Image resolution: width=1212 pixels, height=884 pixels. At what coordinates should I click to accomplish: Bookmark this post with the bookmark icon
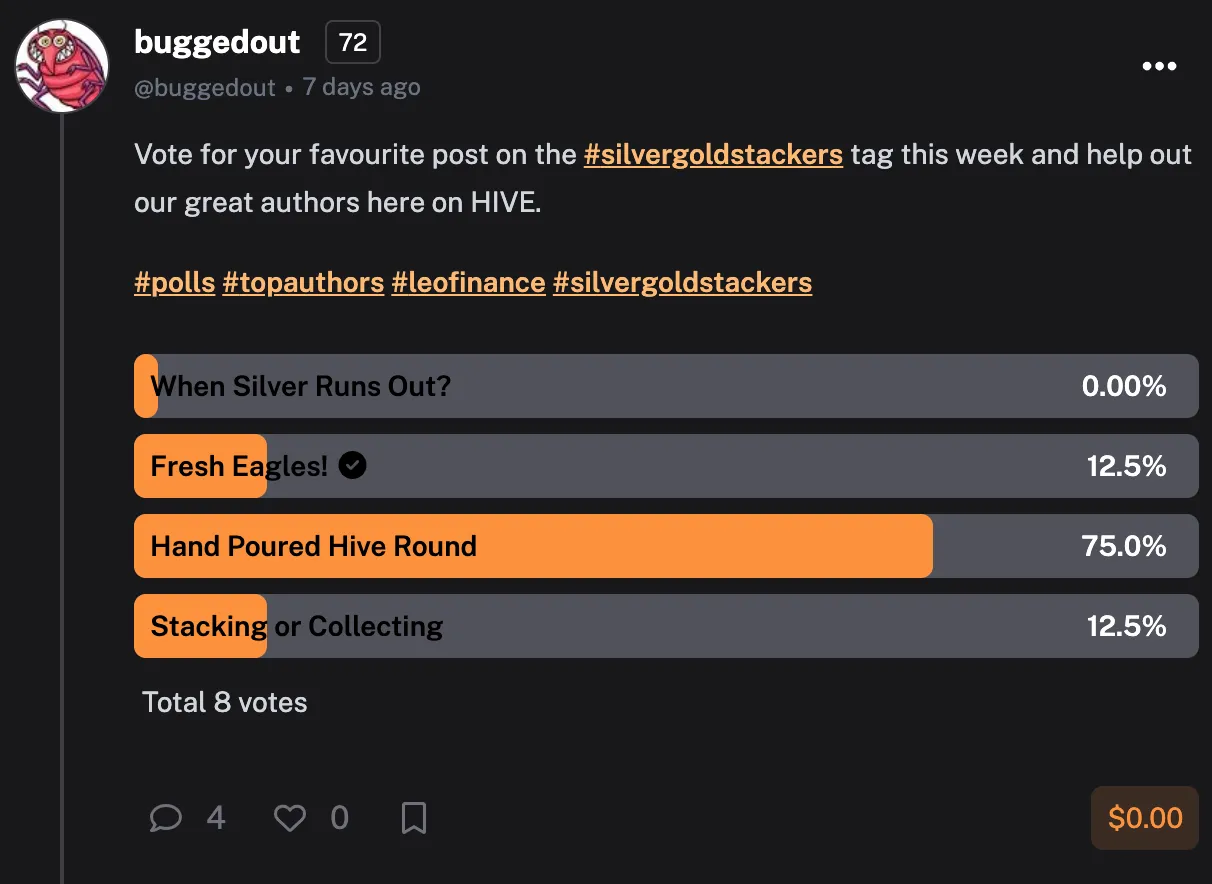[414, 819]
